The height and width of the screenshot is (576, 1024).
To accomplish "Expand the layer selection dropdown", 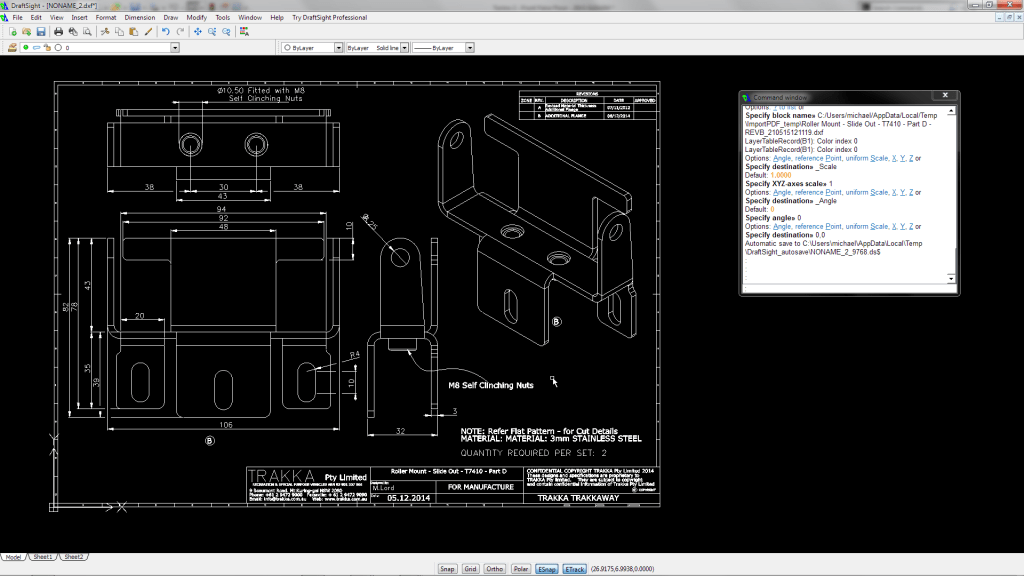I will pos(175,47).
